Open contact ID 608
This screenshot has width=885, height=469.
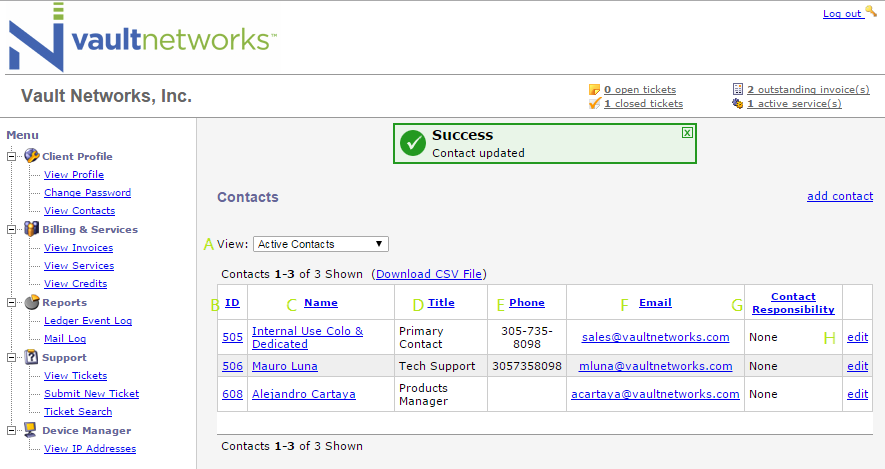[x=233, y=394]
